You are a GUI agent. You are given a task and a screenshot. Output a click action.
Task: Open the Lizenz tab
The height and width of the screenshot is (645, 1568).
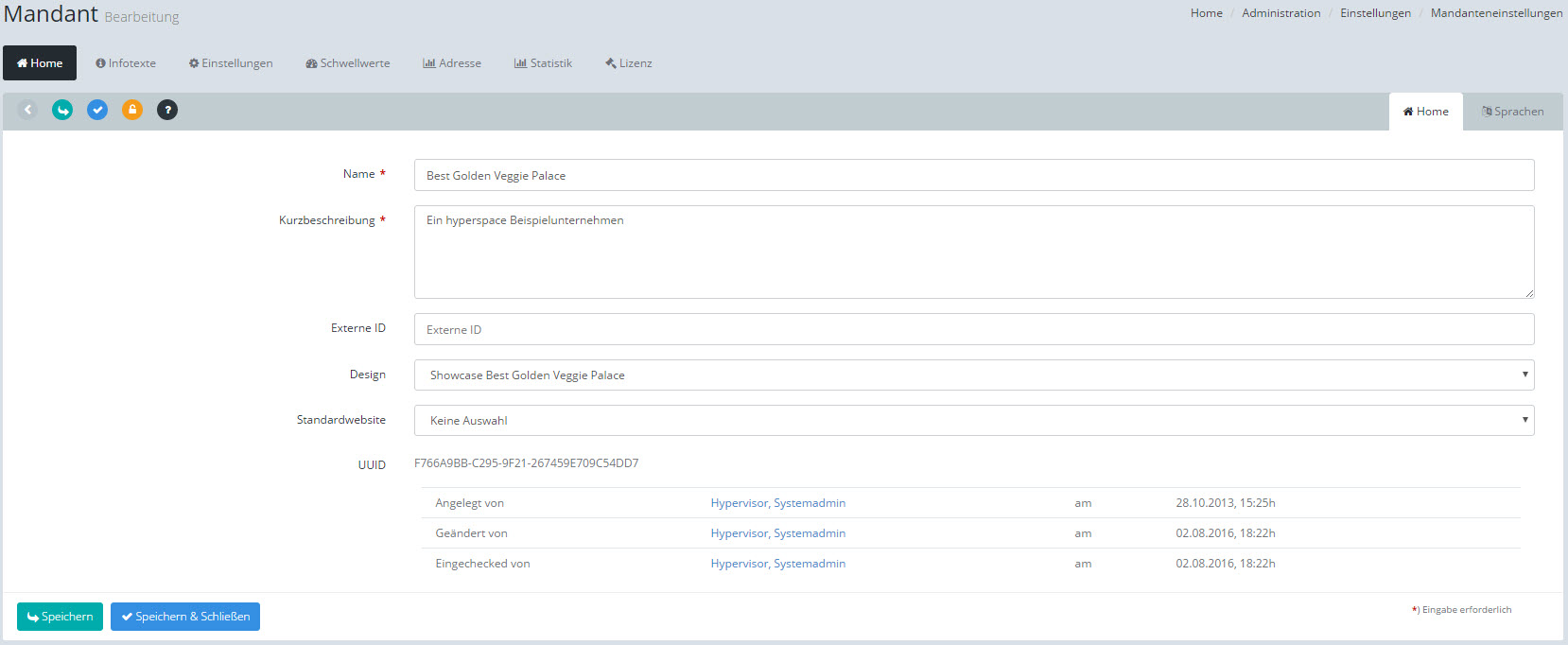coord(629,63)
